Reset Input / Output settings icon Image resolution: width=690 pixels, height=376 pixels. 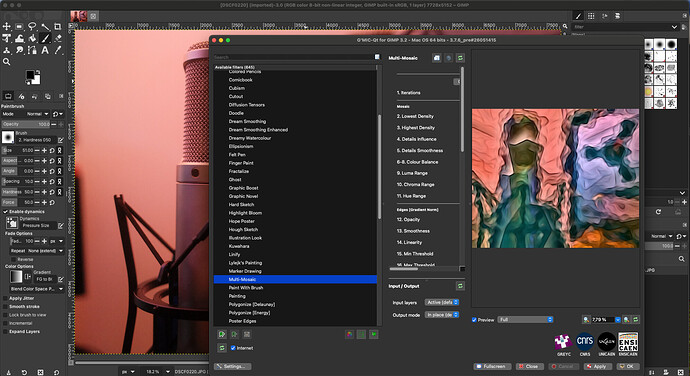[x=460, y=286]
